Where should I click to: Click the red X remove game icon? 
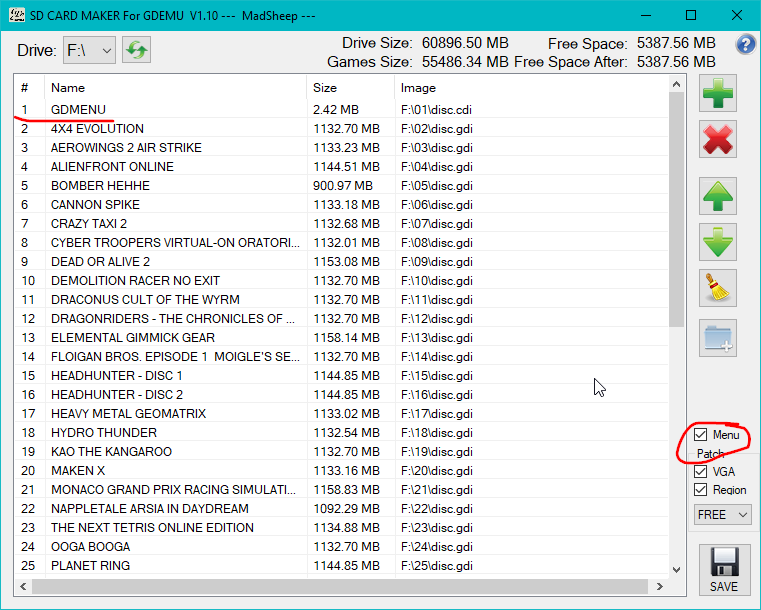(718, 139)
